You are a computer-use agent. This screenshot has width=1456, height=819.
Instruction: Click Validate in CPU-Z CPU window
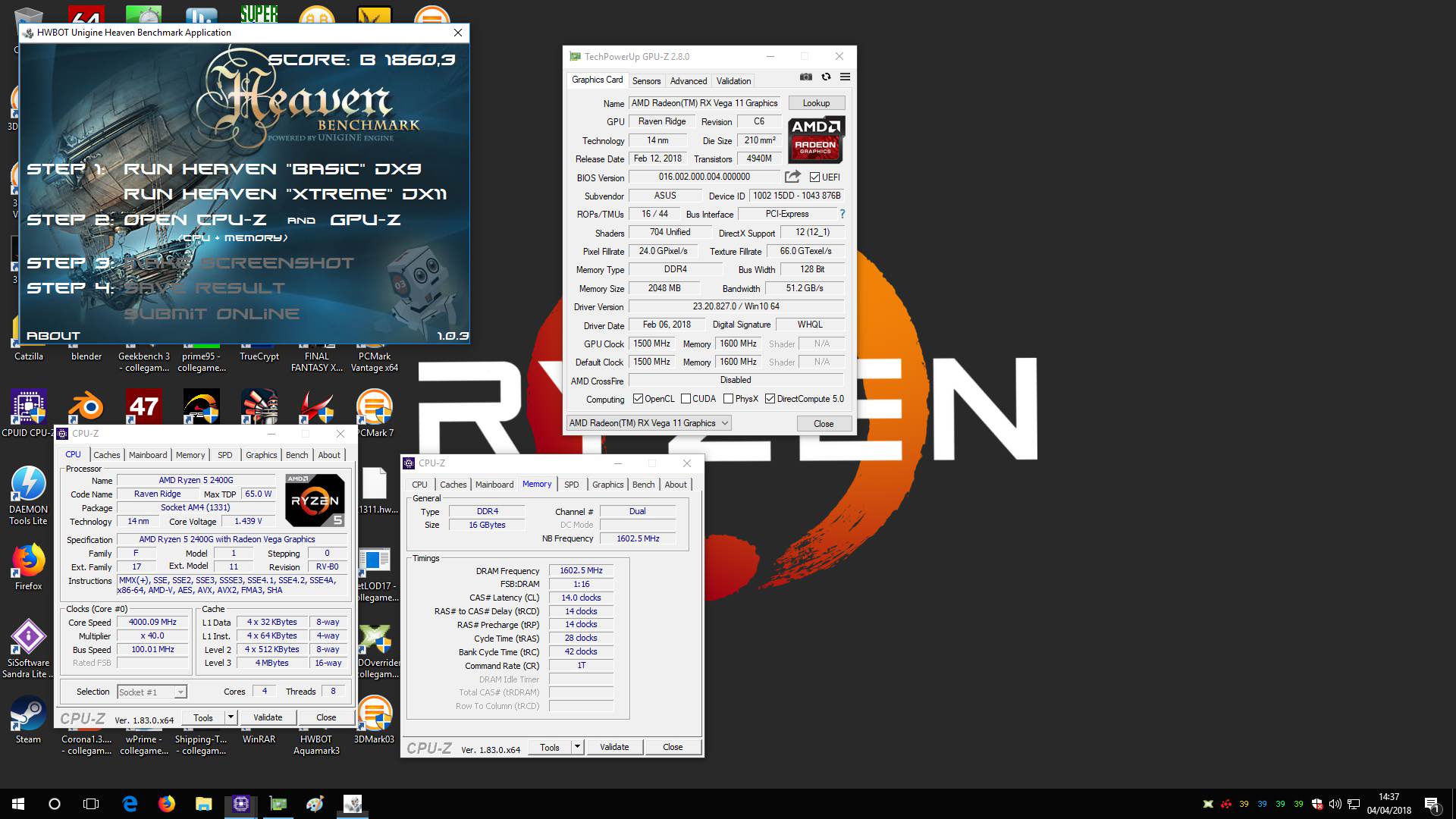click(268, 717)
